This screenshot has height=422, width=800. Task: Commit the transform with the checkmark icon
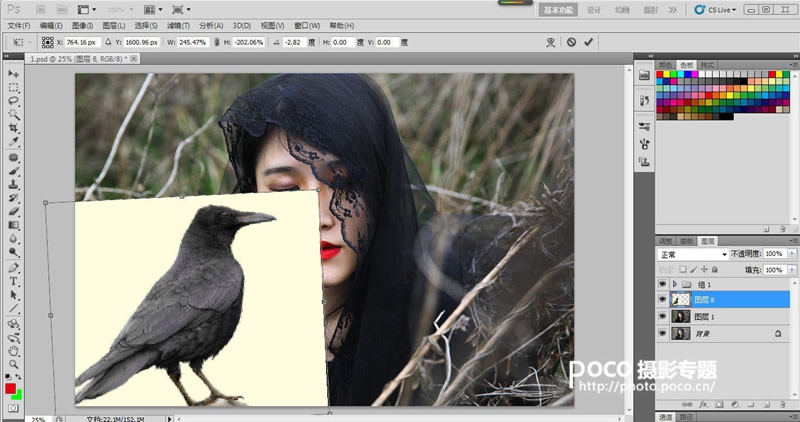pos(589,42)
